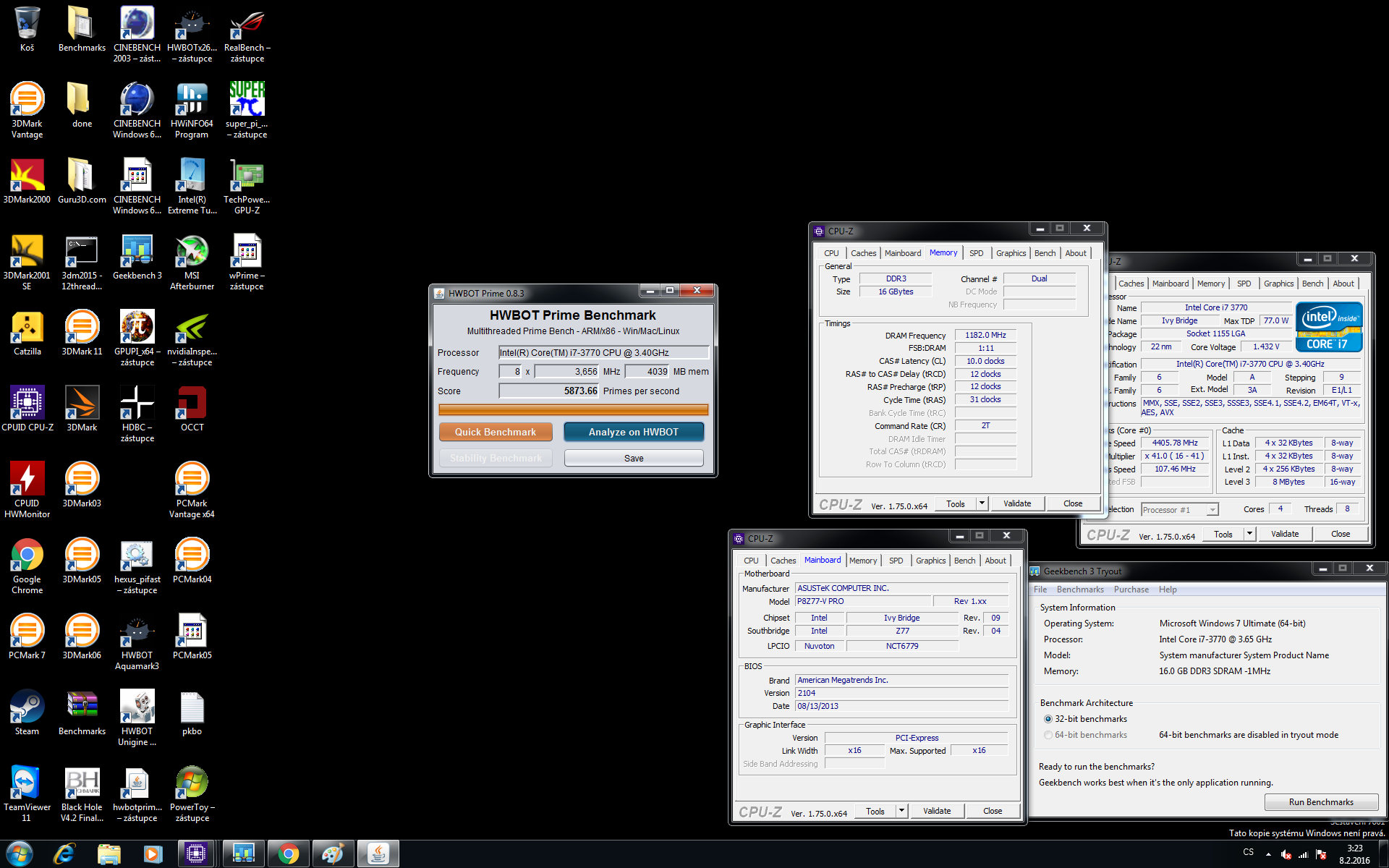1389x868 pixels.
Task: Launch the HWBOTx265 desktop shortcut
Action: tap(192, 34)
